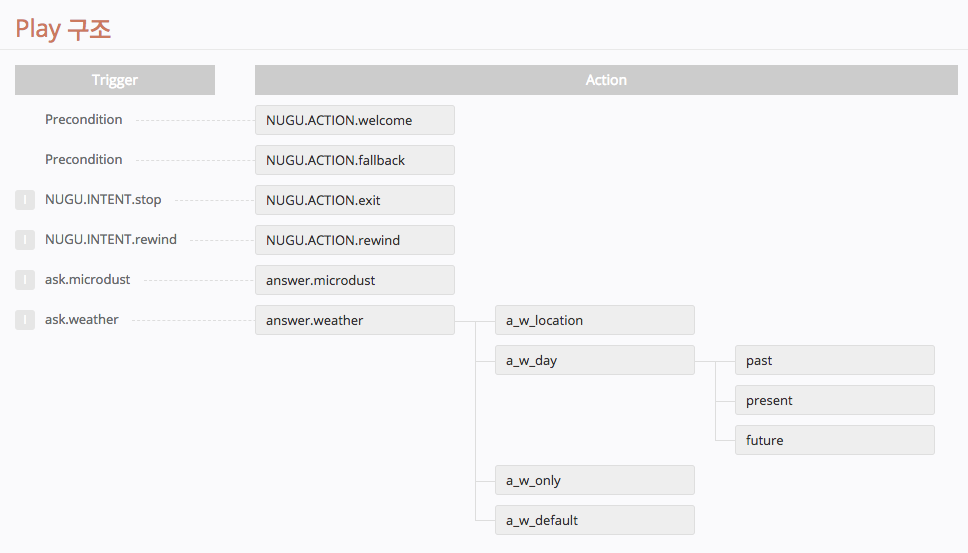Screen dimensions: 968x553
Task: Open the a_w_location branch action
Action: click(x=594, y=320)
